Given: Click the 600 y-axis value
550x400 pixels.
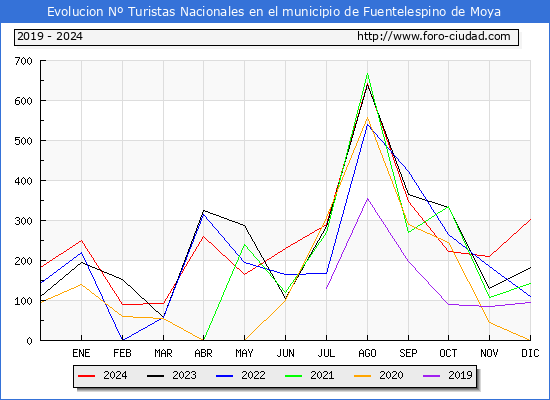Looking at the screenshot, I should (24, 101).
